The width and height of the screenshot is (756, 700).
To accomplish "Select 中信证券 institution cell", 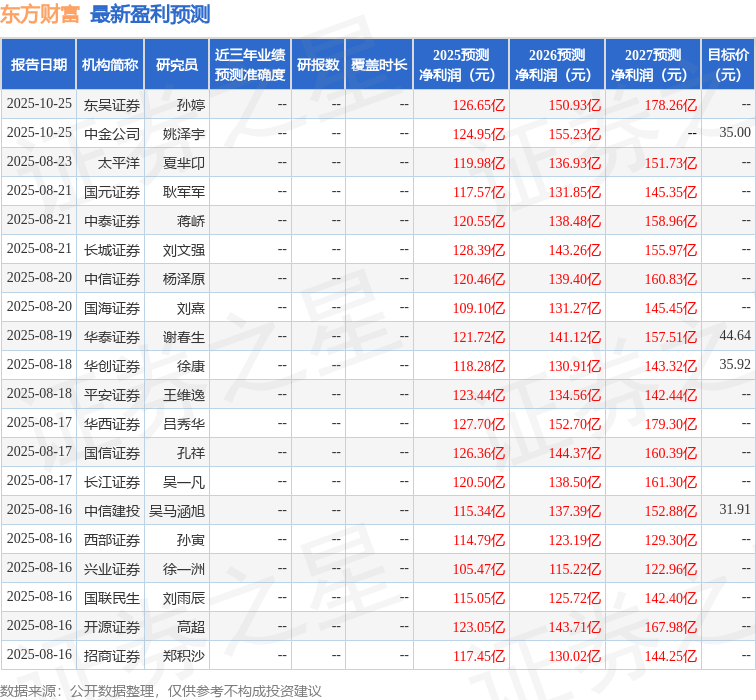I will tap(112, 279).
